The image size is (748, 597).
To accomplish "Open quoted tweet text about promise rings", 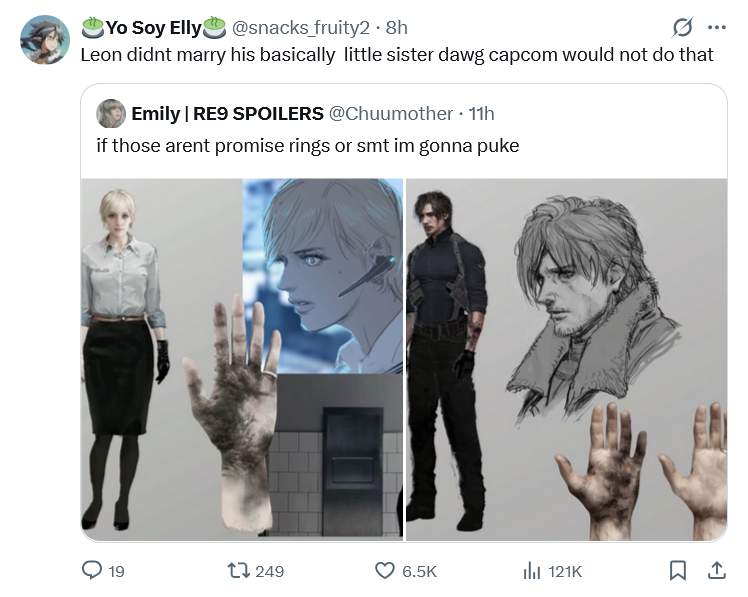I will tap(308, 146).
